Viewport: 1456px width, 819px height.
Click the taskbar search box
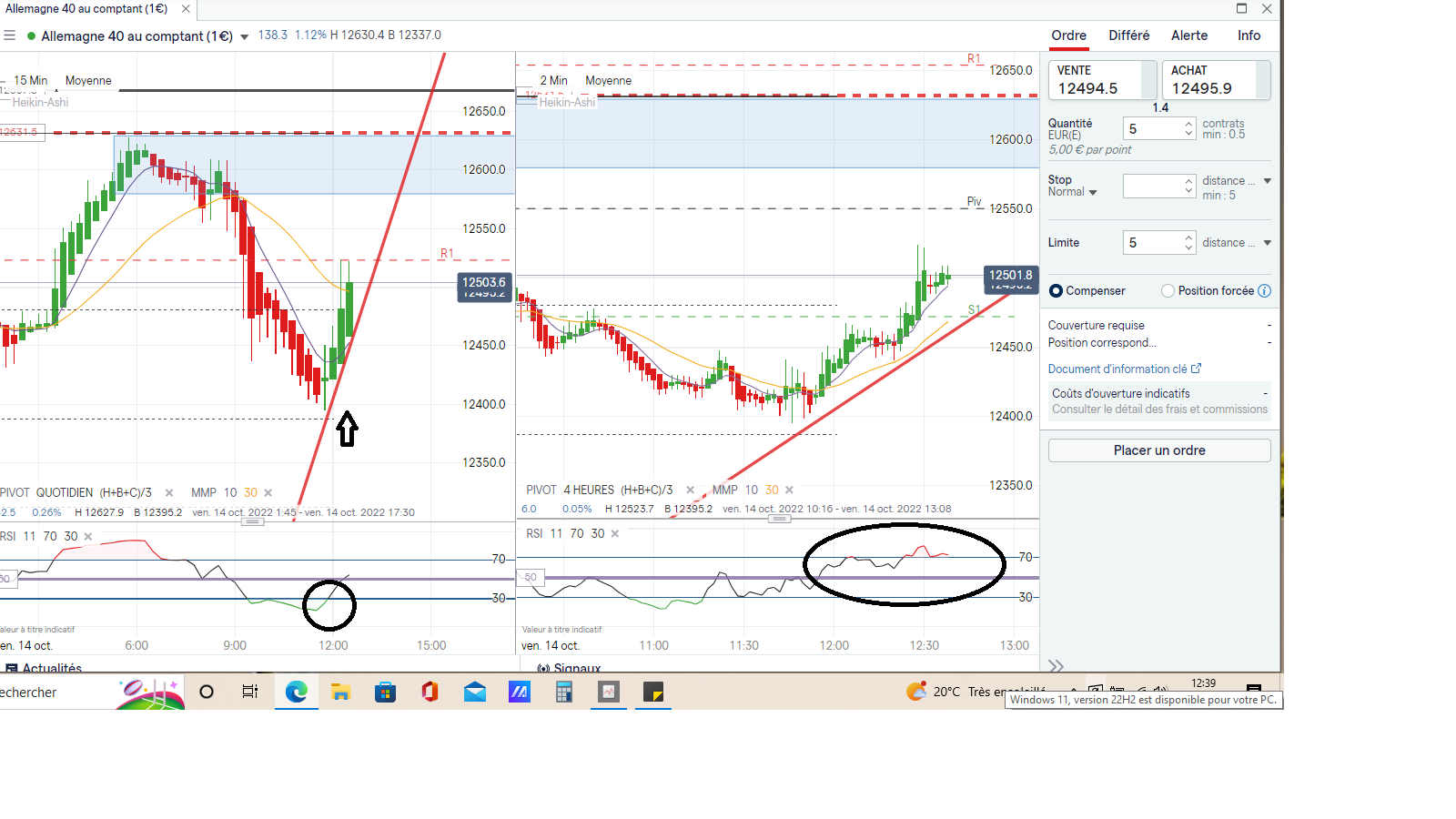(x=91, y=693)
